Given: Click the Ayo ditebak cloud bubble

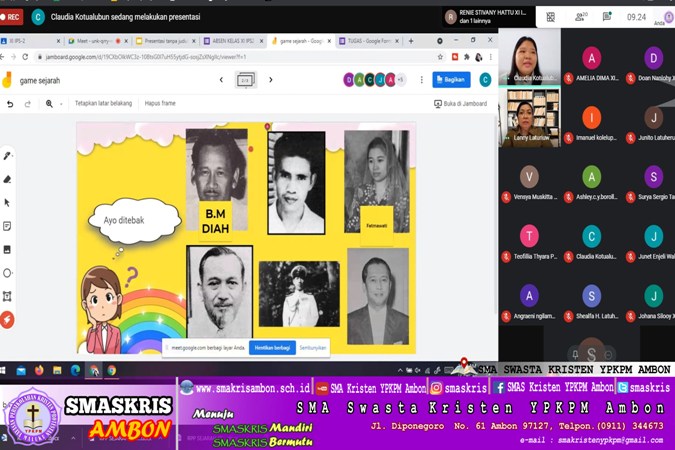Looking at the screenshot, I should [134, 220].
